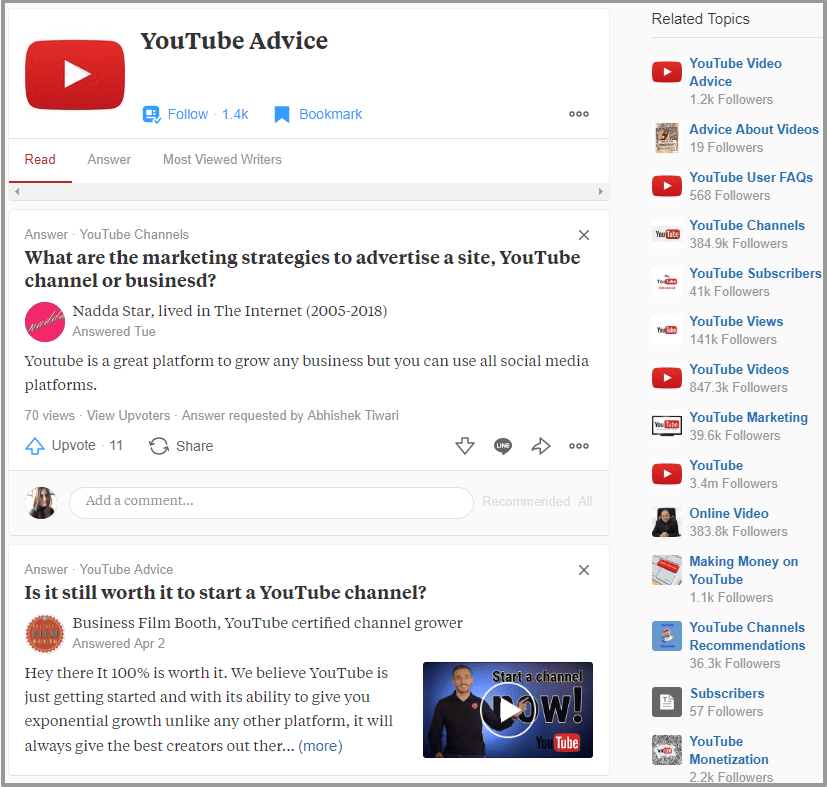The width and height of the screenshot is (827, 787).
Task: Upvote Nadda Star's answer
Action: tap(73, 446)
